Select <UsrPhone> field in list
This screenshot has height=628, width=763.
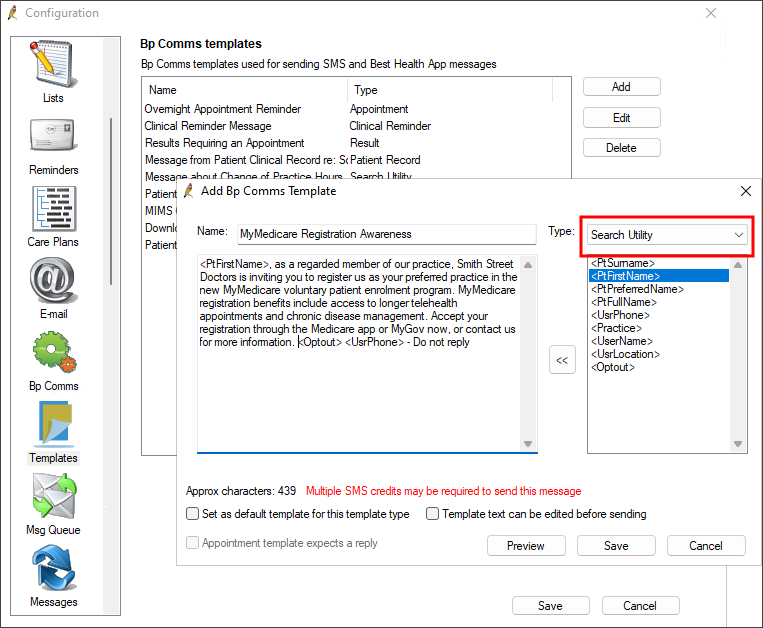659,315
